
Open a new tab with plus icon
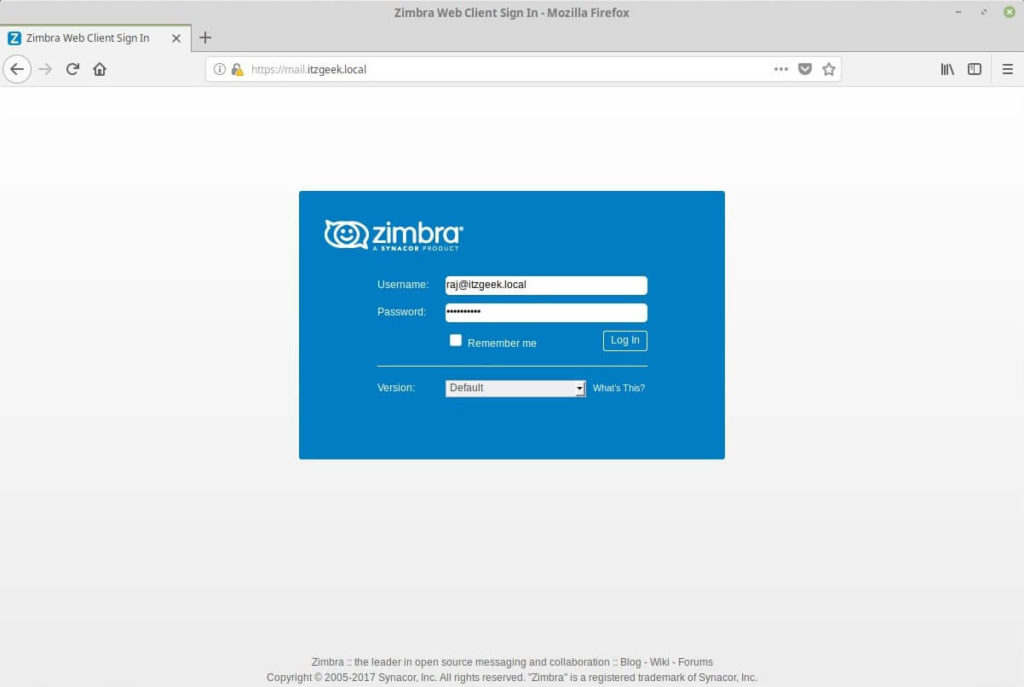pyautogui.click(x=205, y=38)
